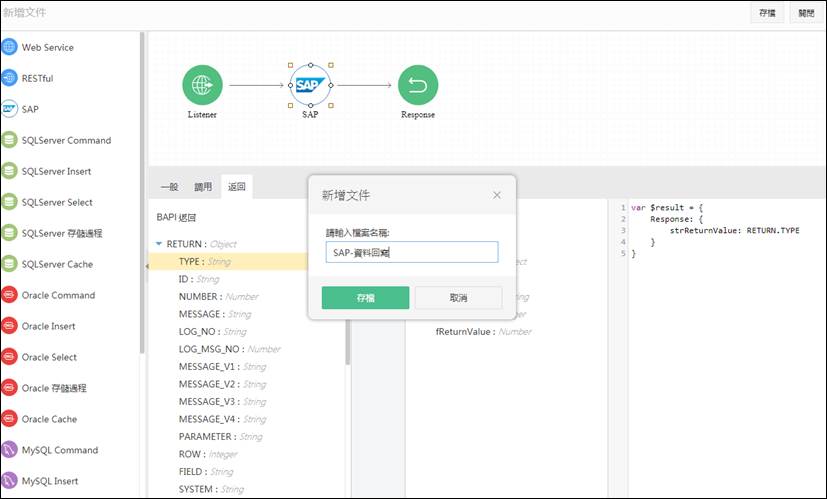Select the Listener node on canvas
The width and height of the screenshot is (827, 499).
pos(203,85)
